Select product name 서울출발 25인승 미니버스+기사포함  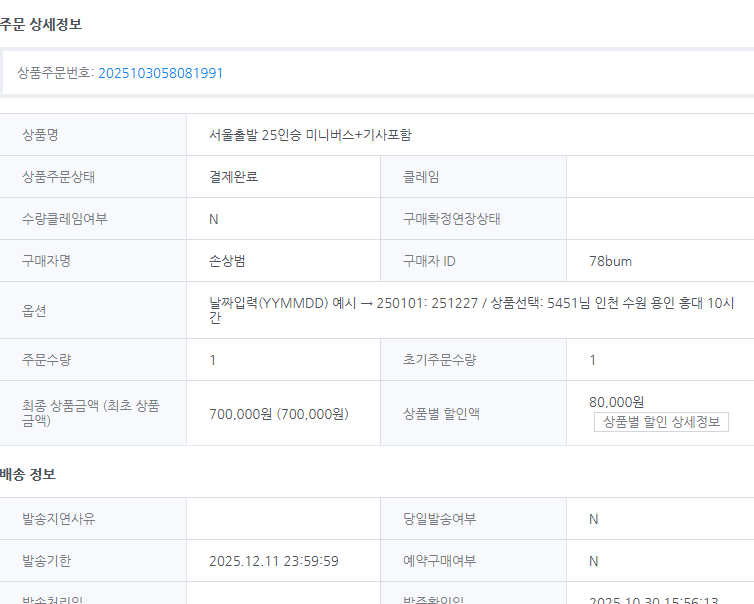(x=310, y=135)
